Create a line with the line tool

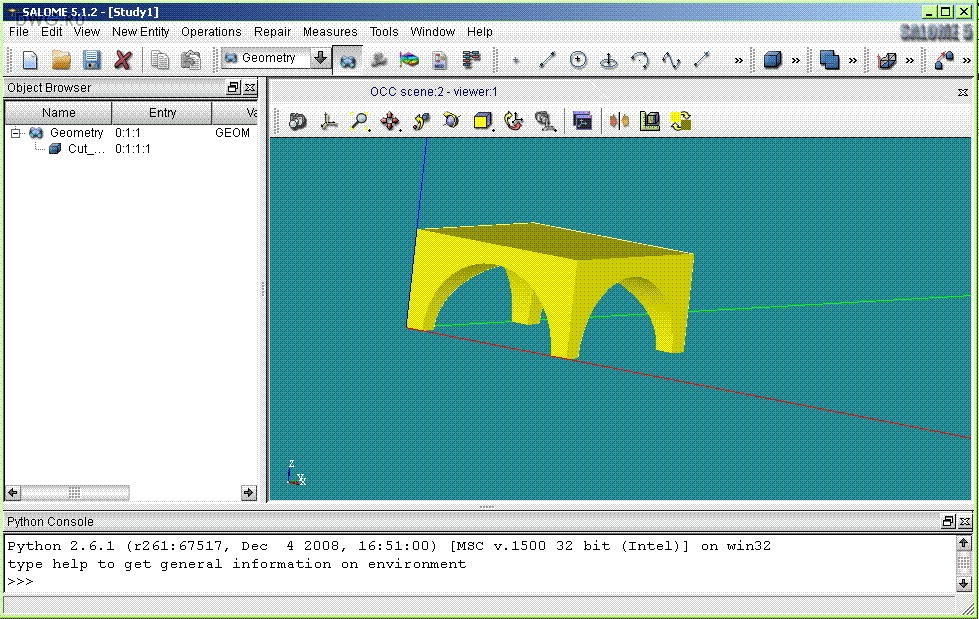click(x=547, y=60)
